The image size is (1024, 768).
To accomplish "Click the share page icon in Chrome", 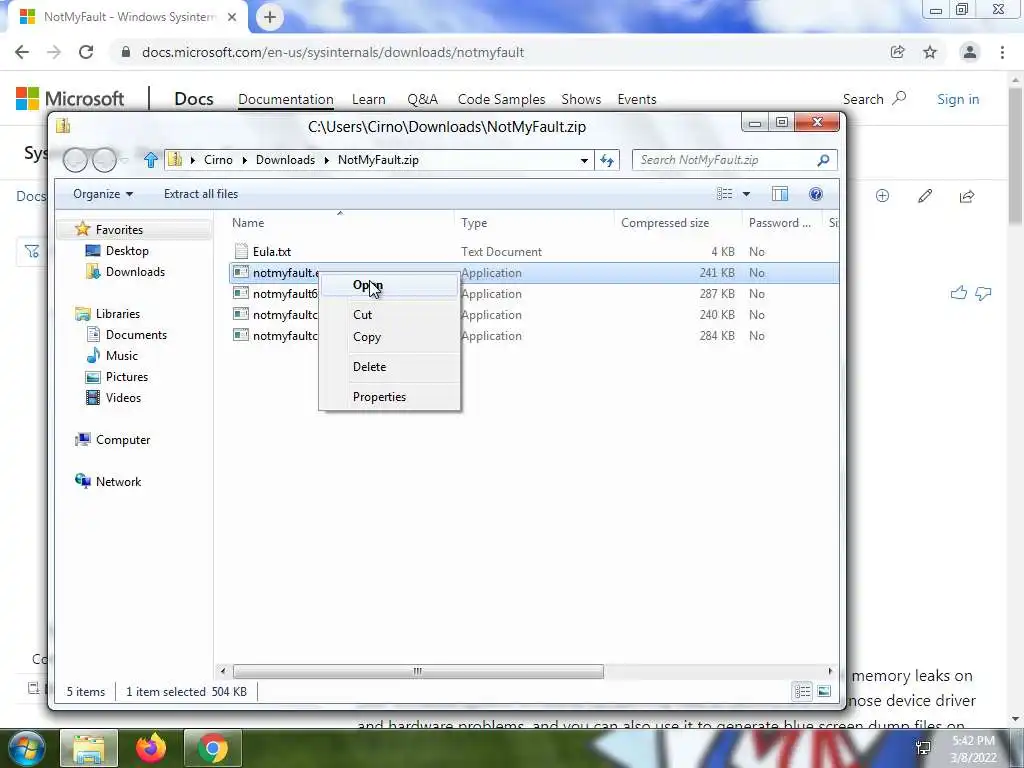I will 898,52.
